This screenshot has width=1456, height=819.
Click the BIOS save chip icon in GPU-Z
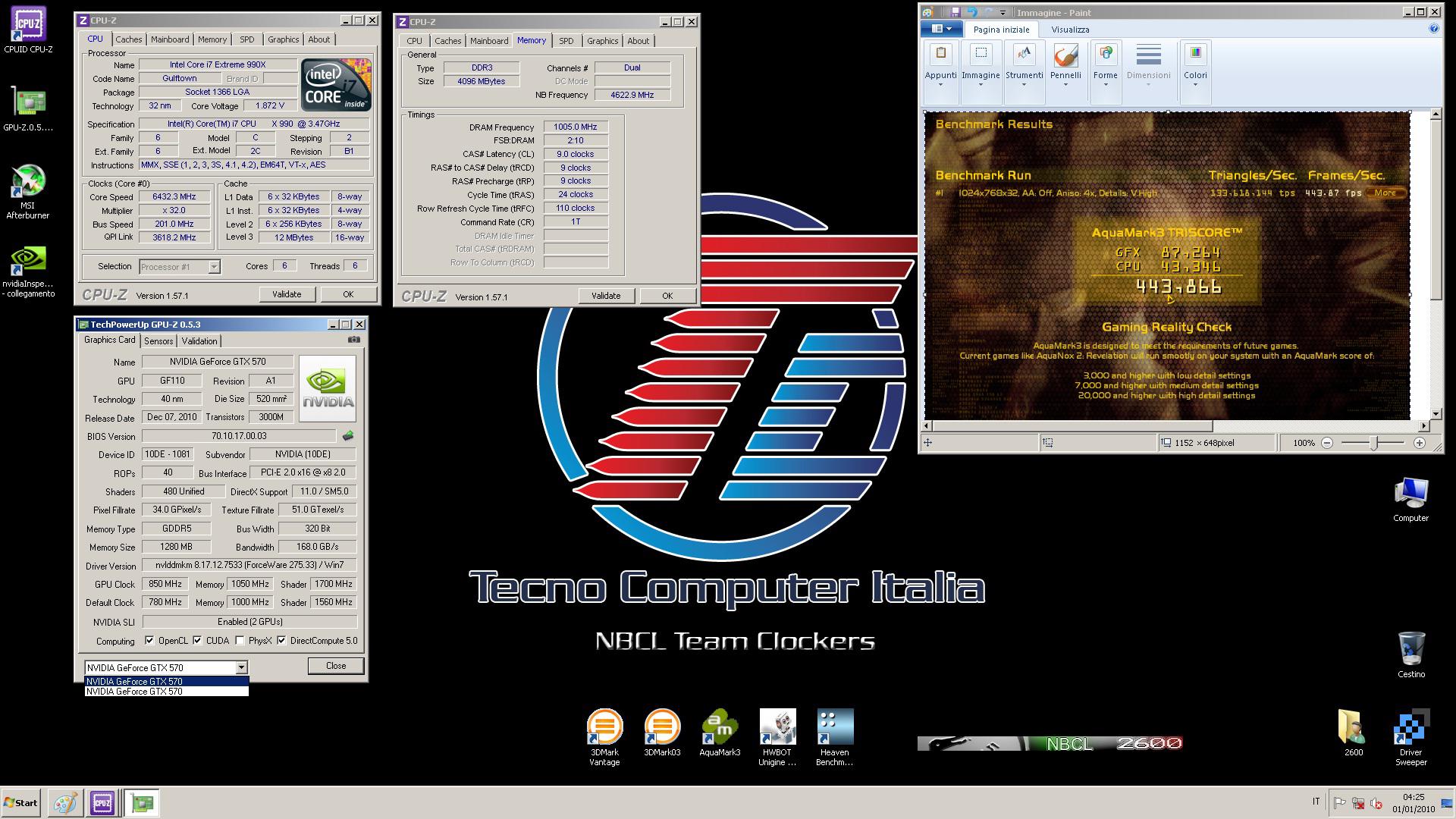click(348, 436)
